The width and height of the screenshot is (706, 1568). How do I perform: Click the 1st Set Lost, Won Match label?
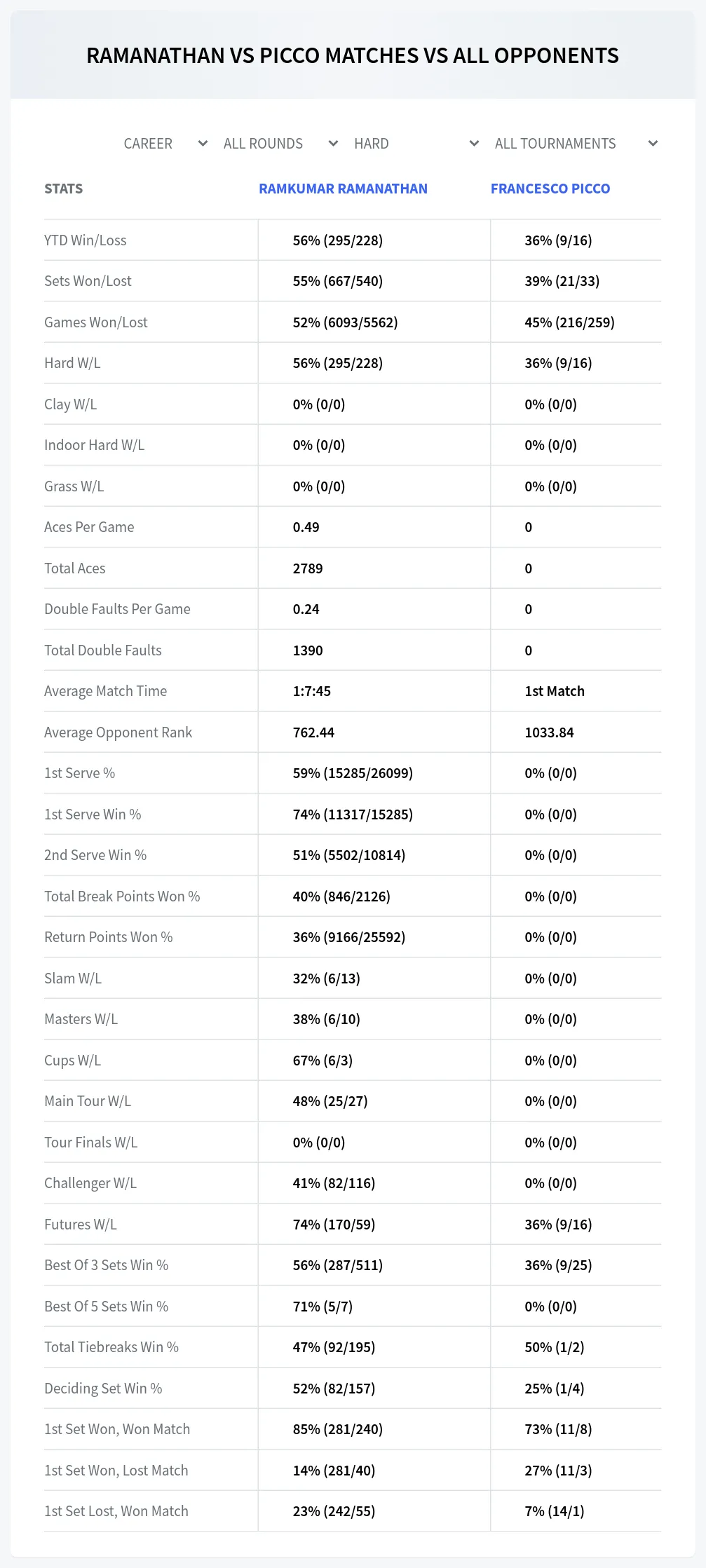[116, 1511]
